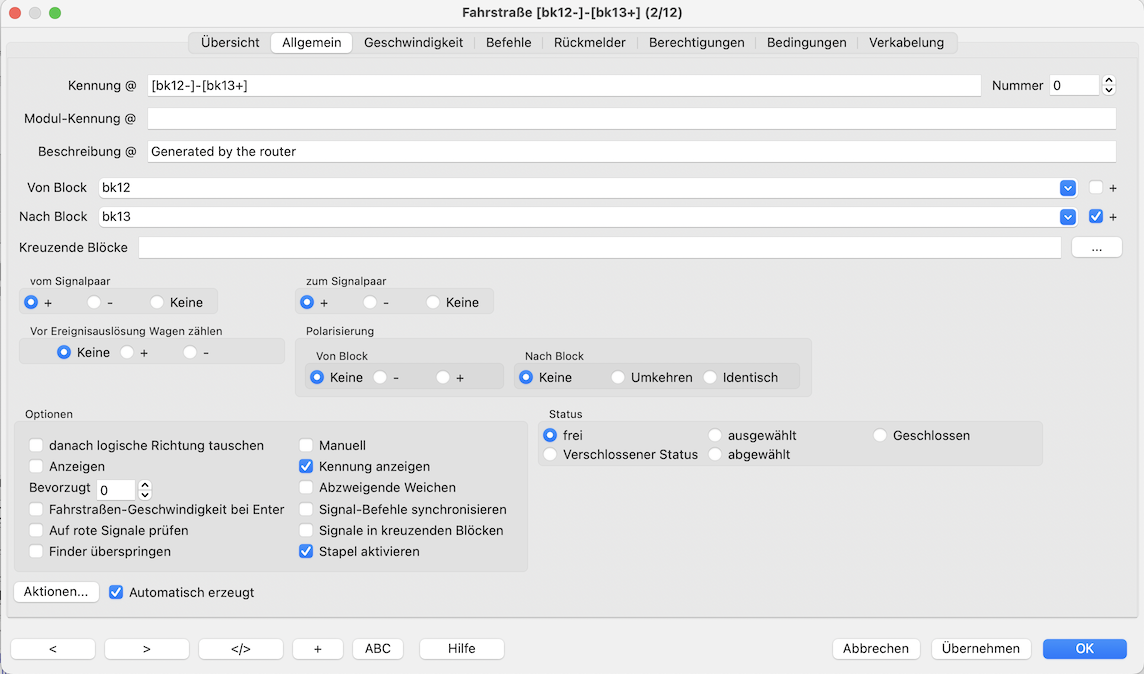Open the Verkabelung tab
The height and width of the screenshot is (674, 1144).
click(x=906, y=43)
